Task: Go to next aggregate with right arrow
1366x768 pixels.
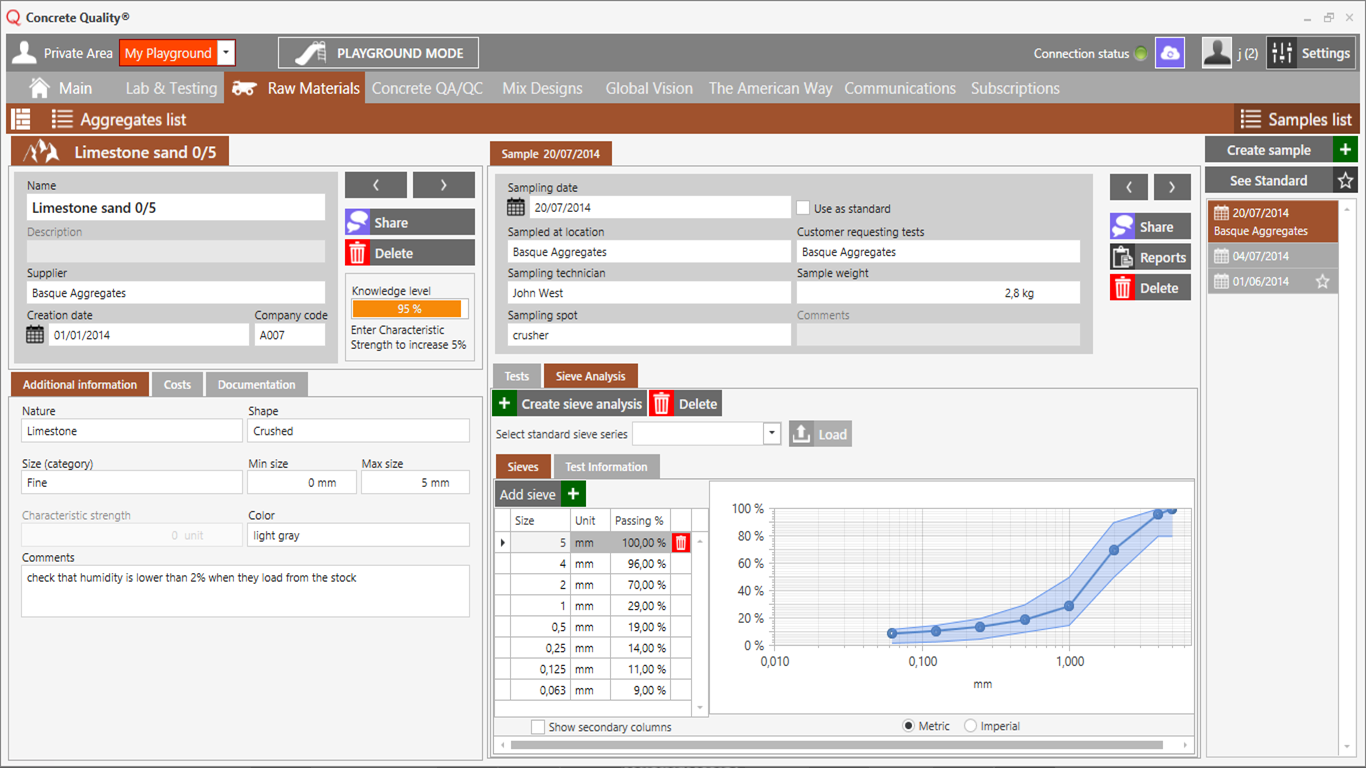Action: (443, 185)
